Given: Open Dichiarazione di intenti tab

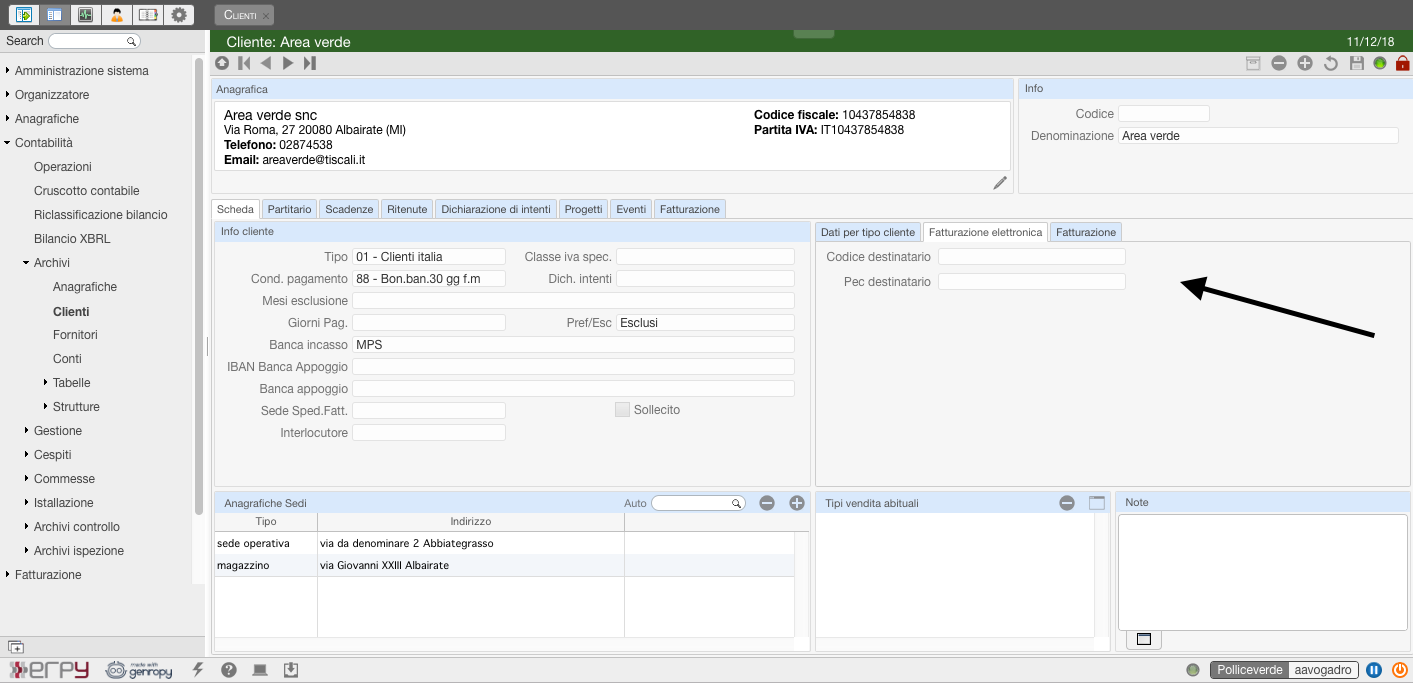Looking at the screenshot, I should [496, 209].
